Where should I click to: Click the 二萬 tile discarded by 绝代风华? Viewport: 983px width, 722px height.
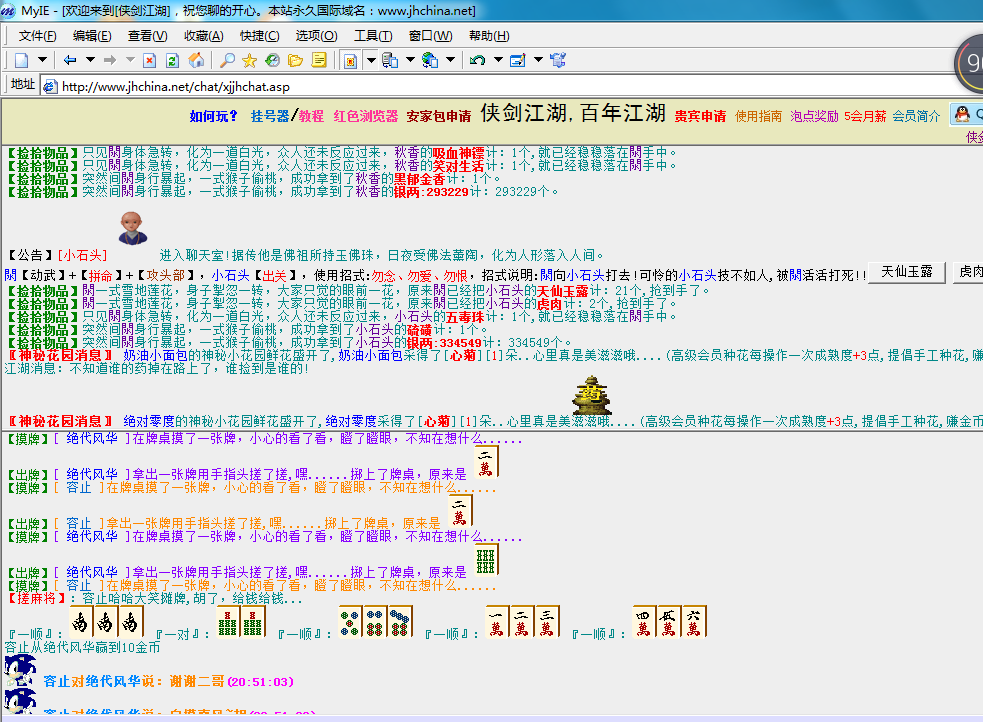click(x=486, y=462)
